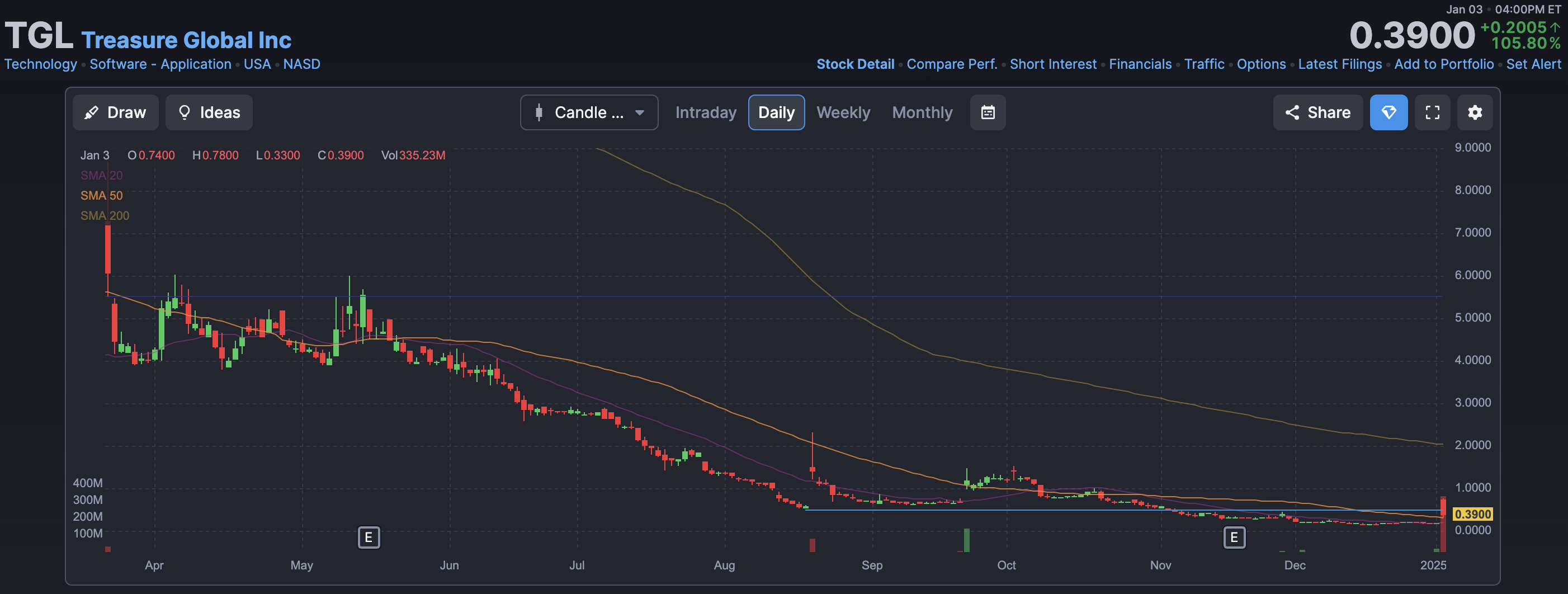Image resolution: width=1568 pixels, height=594 pixels.
Task: Click the 2025 x-axis label
Action: click(x=1433, y=565)
